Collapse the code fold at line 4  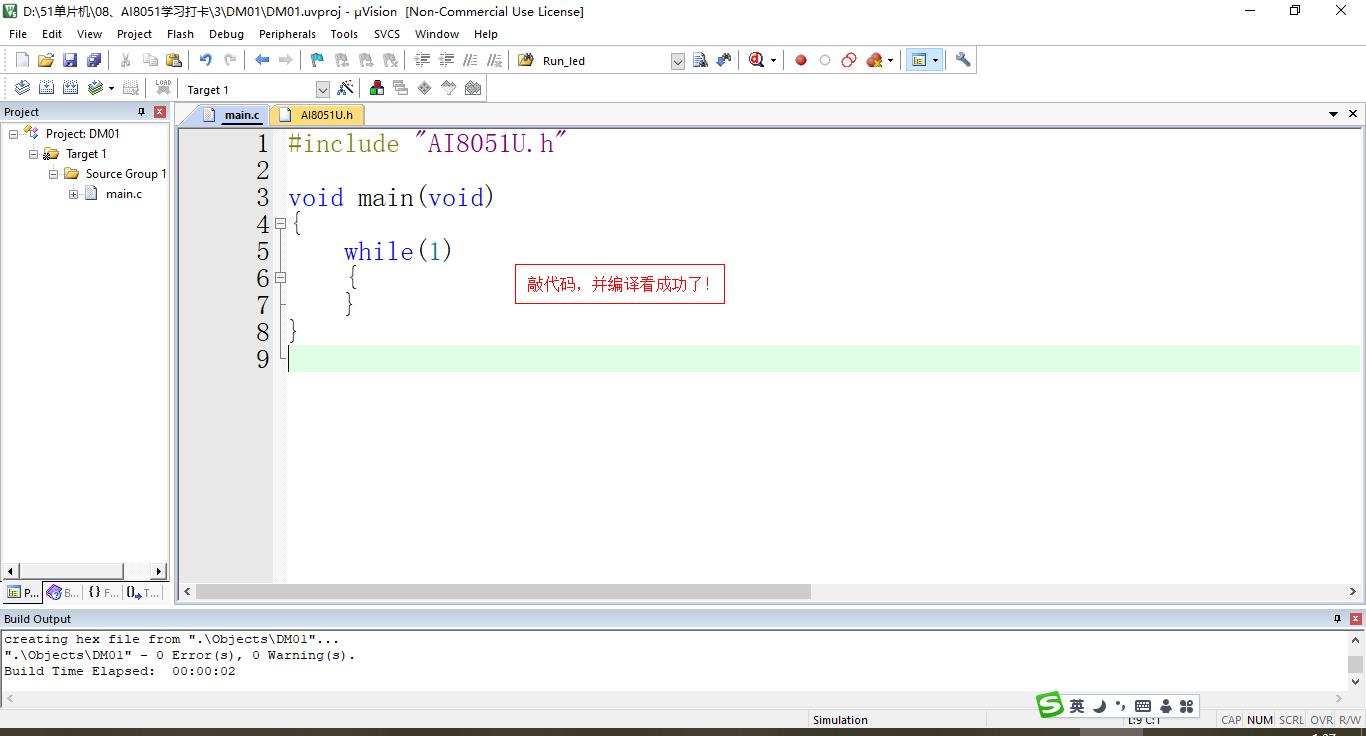(281, 224)
